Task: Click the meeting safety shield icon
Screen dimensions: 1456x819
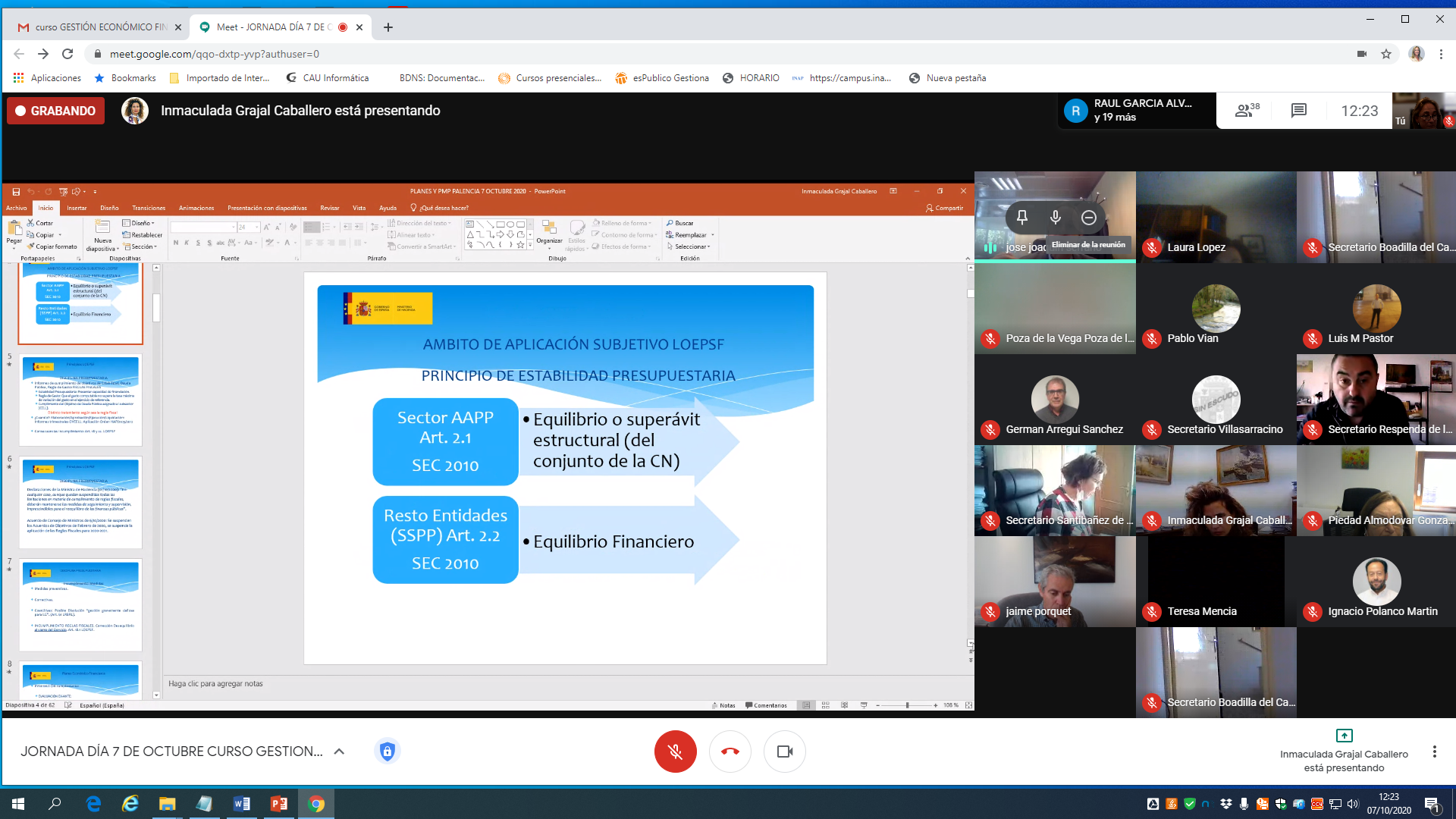Action: click(x=387, y=752)
